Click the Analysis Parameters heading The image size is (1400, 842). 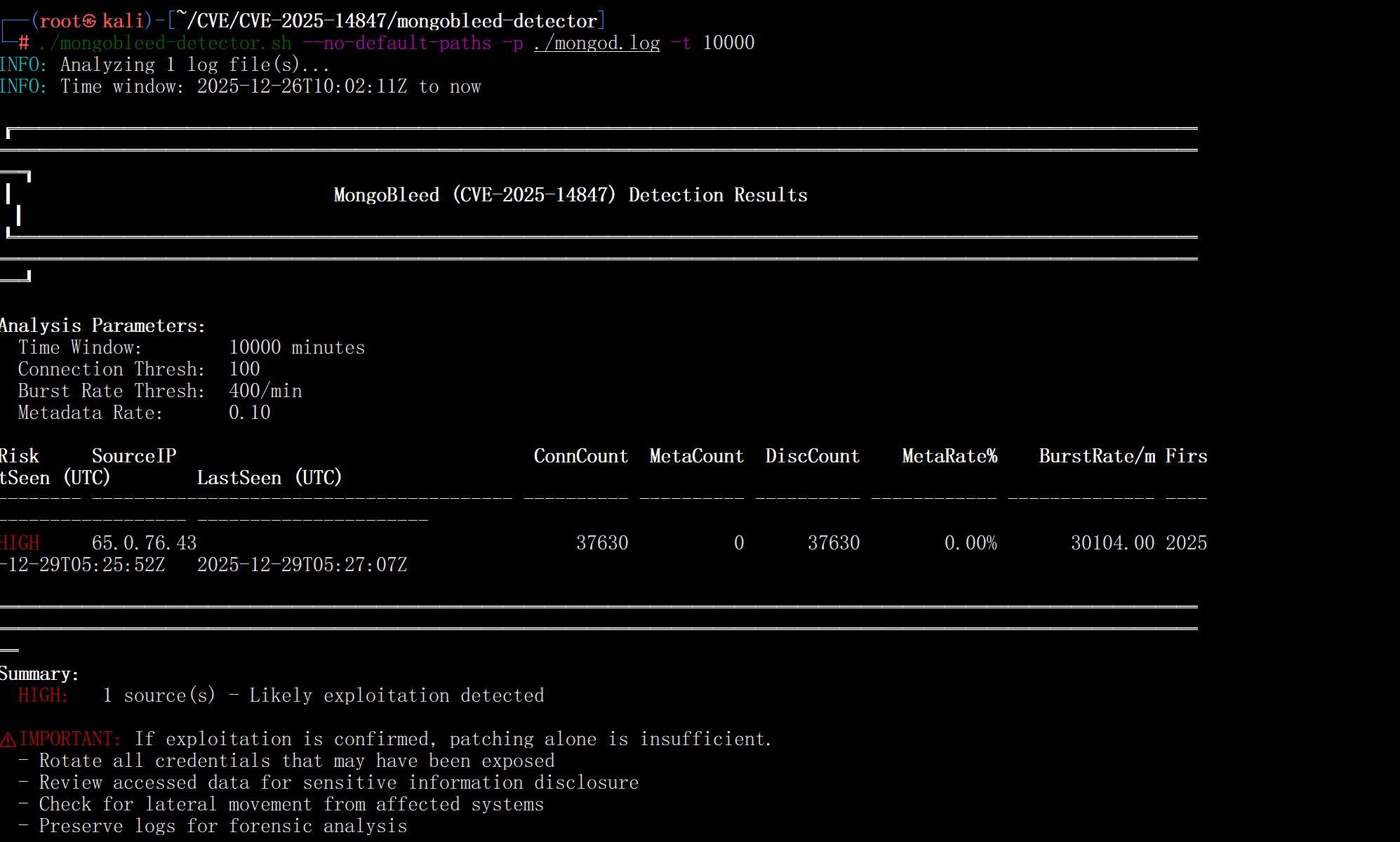click(x=102, y=326)
